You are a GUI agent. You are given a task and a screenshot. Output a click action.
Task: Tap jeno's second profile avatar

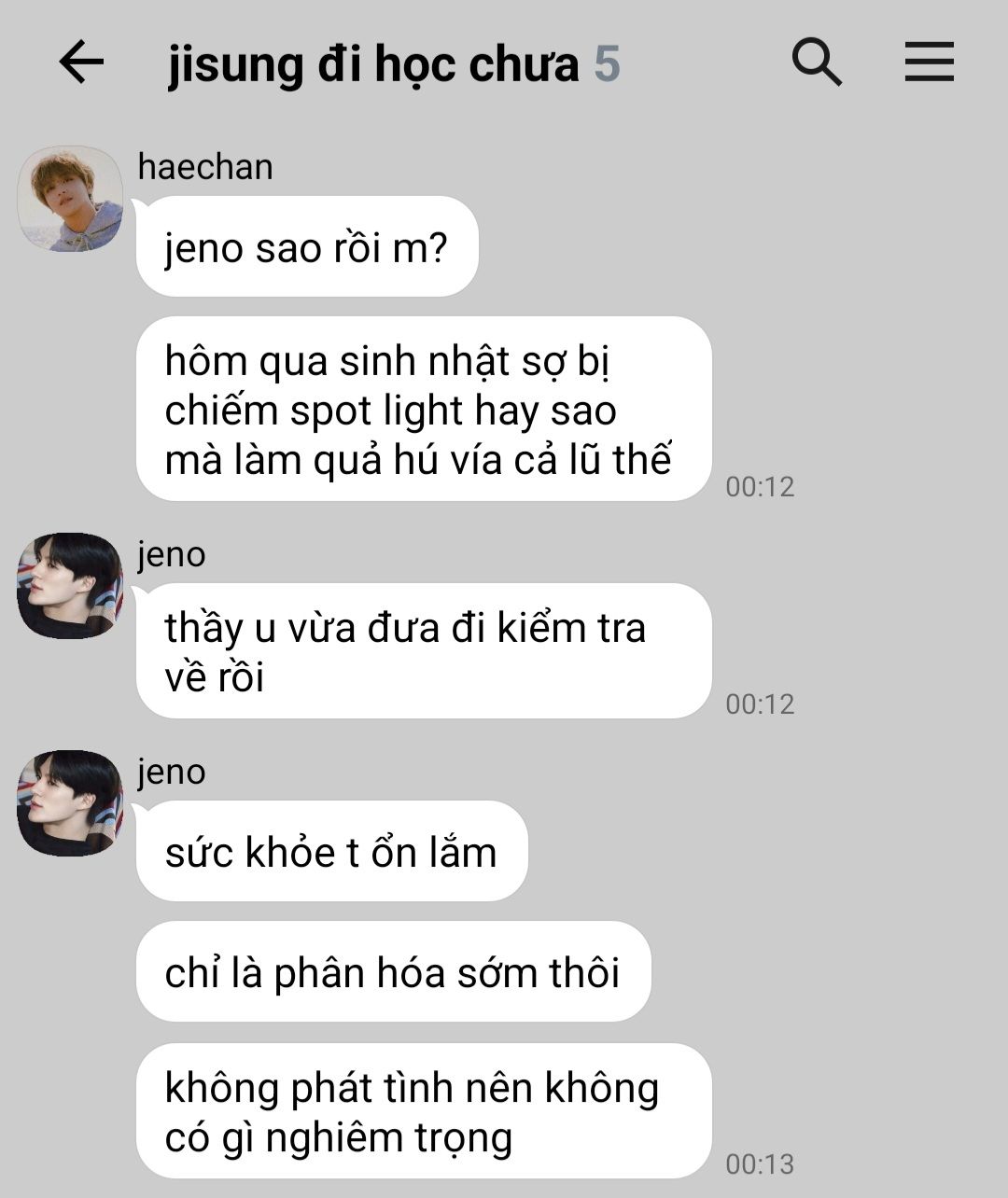pos(70,803)
